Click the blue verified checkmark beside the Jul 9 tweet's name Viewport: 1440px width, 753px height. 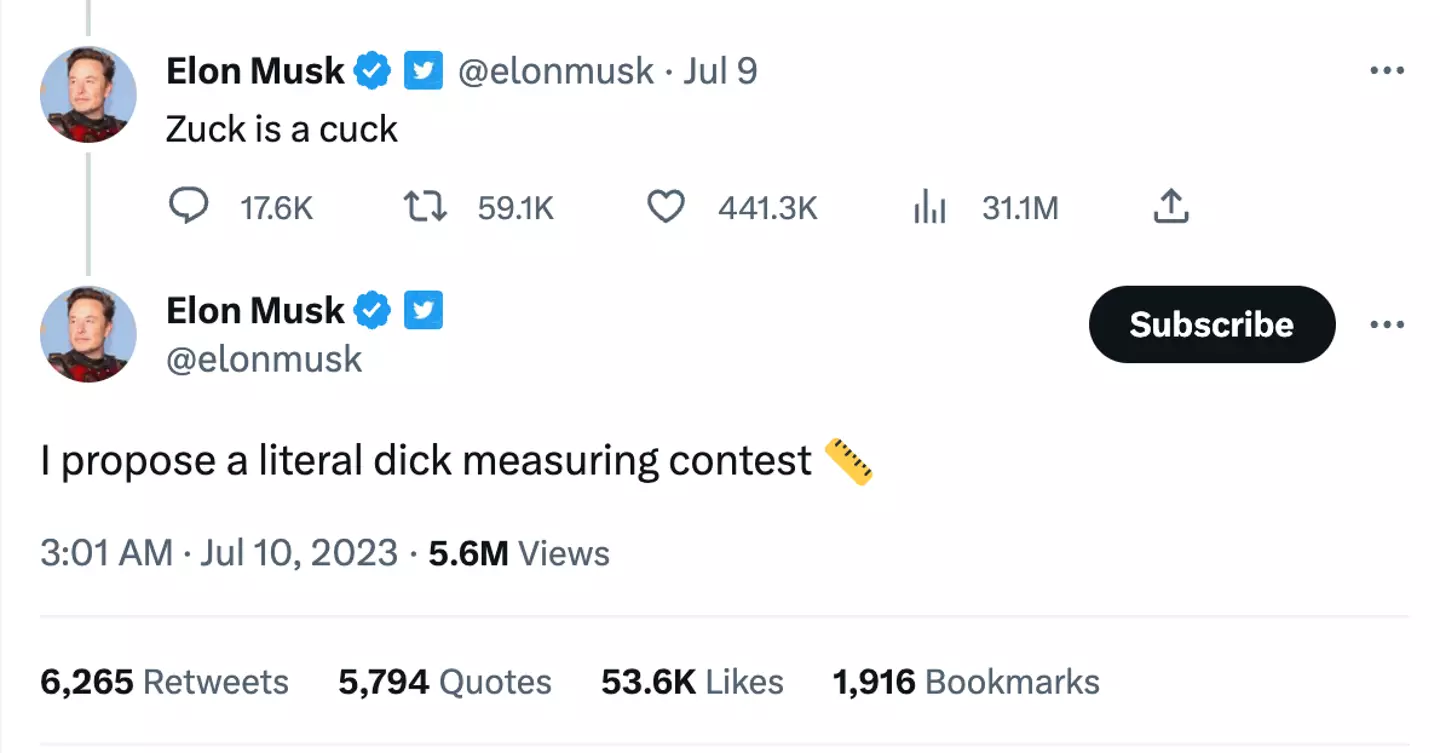(x=373, y=71)
